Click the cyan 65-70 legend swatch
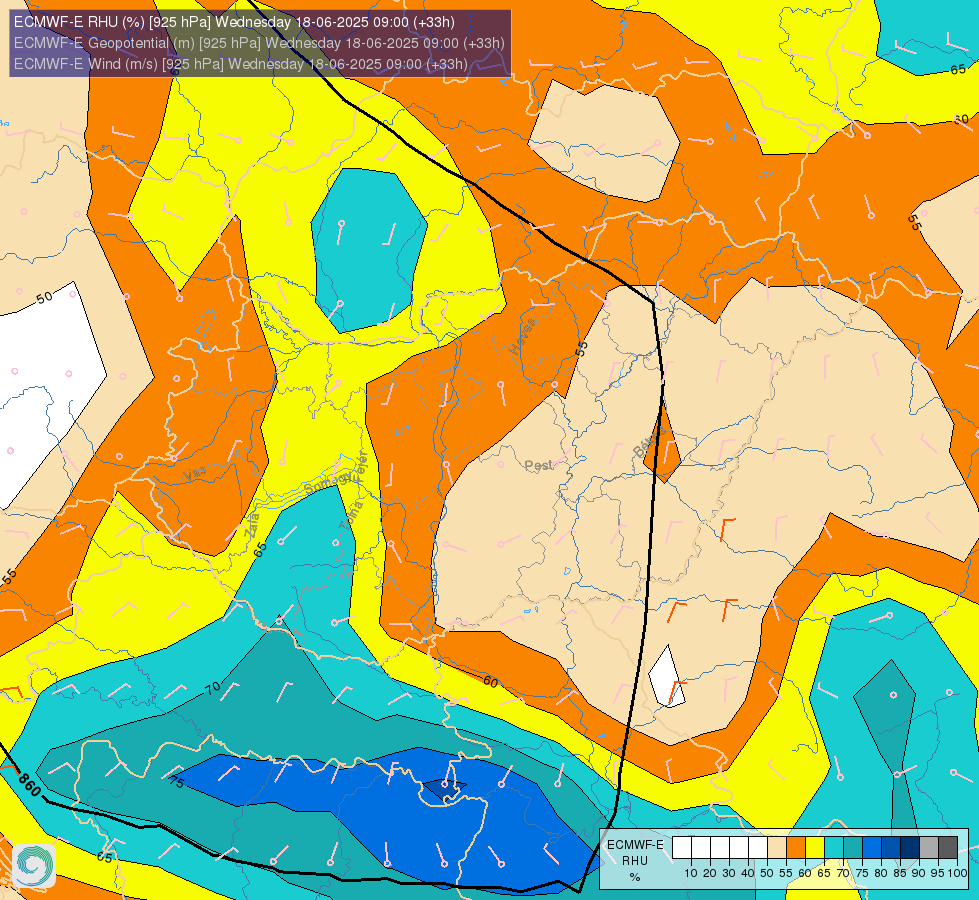The width and height of the screenshot is (979, 900). (x=834, y=848)
